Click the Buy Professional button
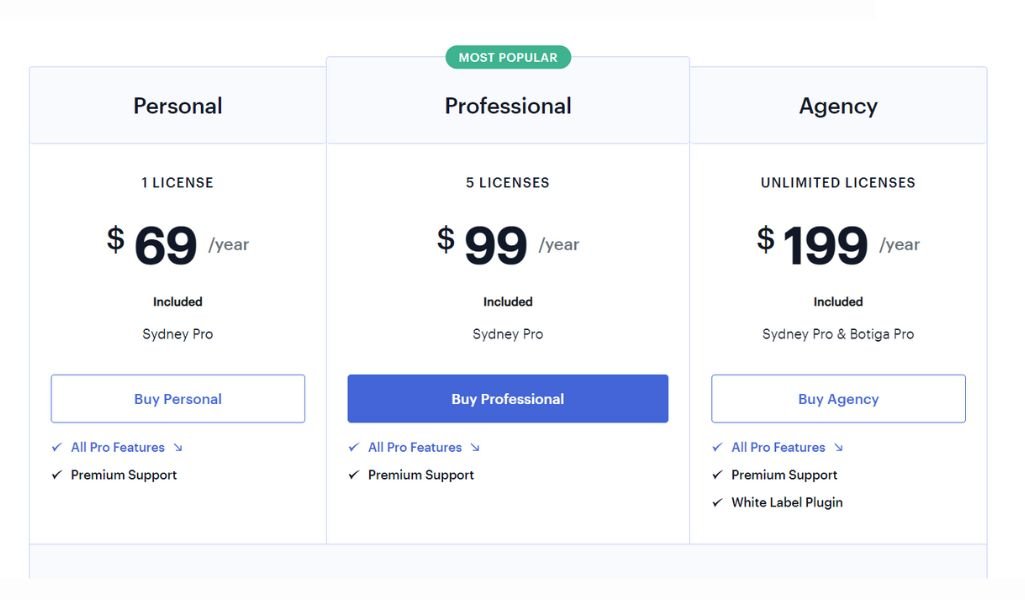Screen dimensions: 1025x600 (508, 399)
